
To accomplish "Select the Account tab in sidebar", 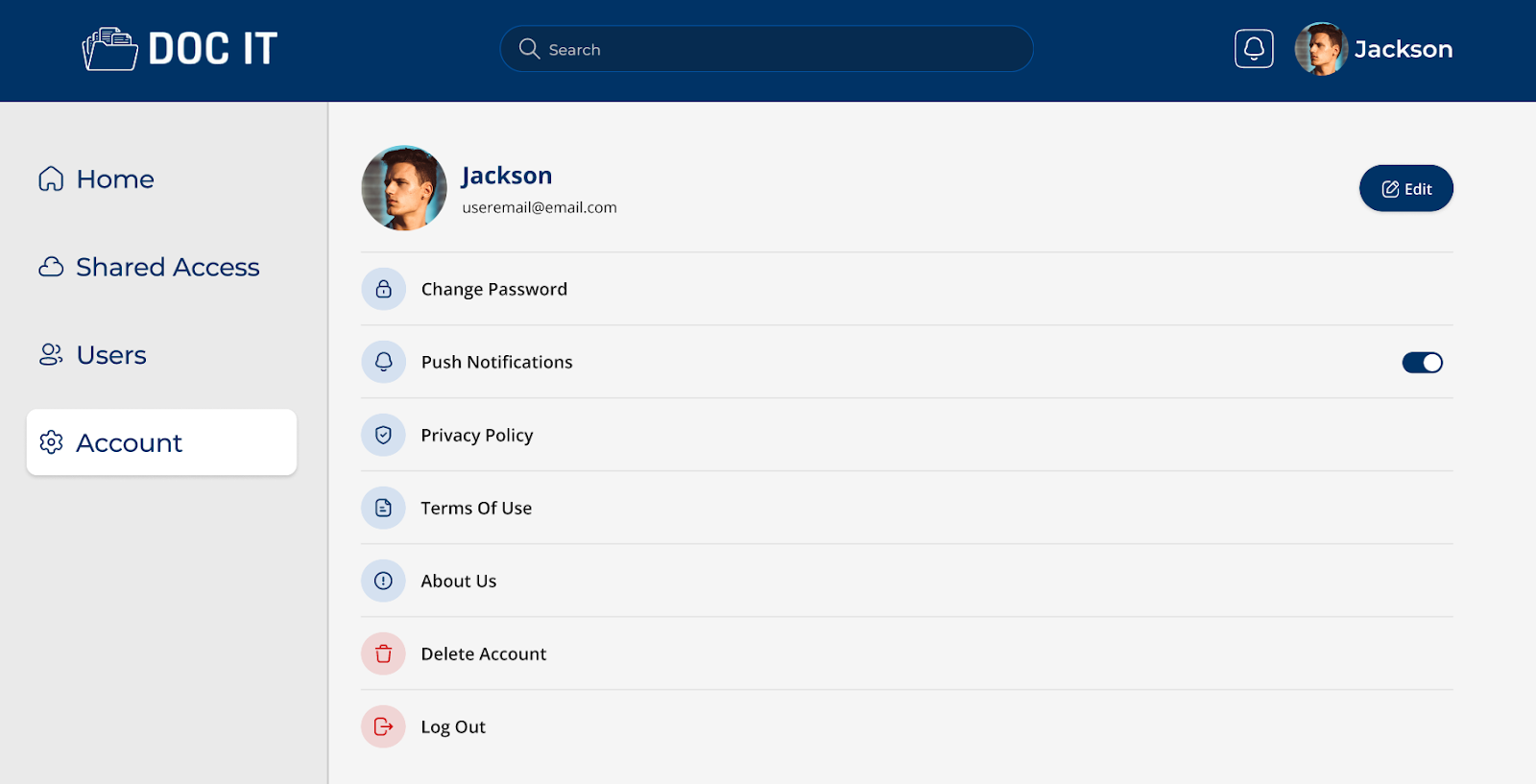I will pos(161,442).
